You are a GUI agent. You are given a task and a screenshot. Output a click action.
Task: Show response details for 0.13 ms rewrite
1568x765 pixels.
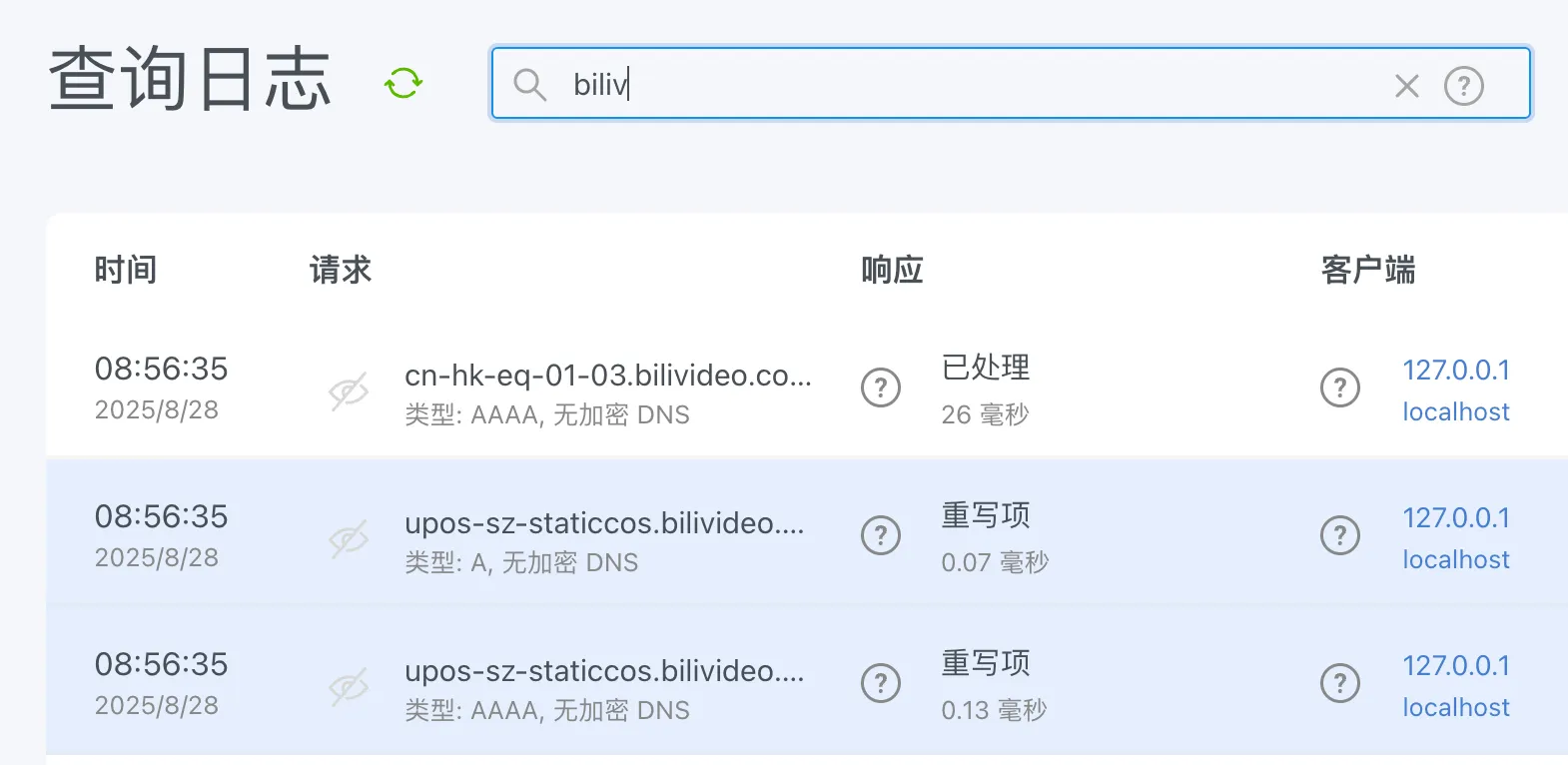(880, 683)
